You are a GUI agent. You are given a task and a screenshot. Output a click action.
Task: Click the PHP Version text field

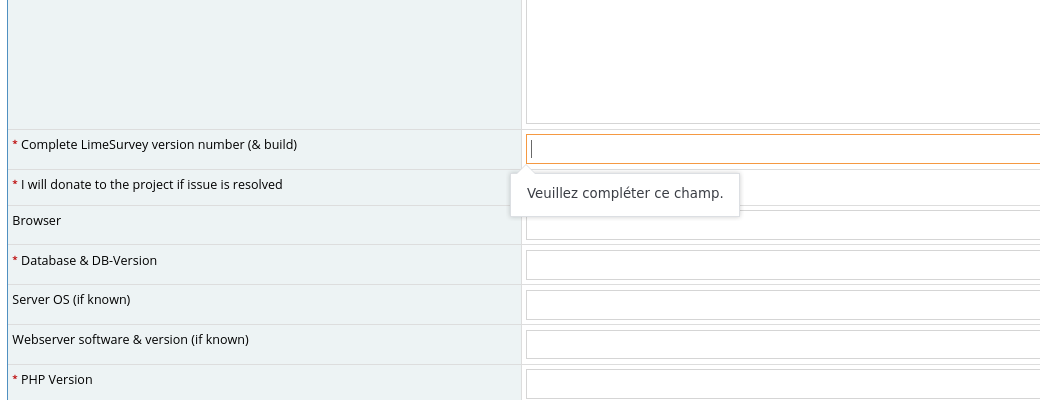pyautogui.click(x=782, y=384)
